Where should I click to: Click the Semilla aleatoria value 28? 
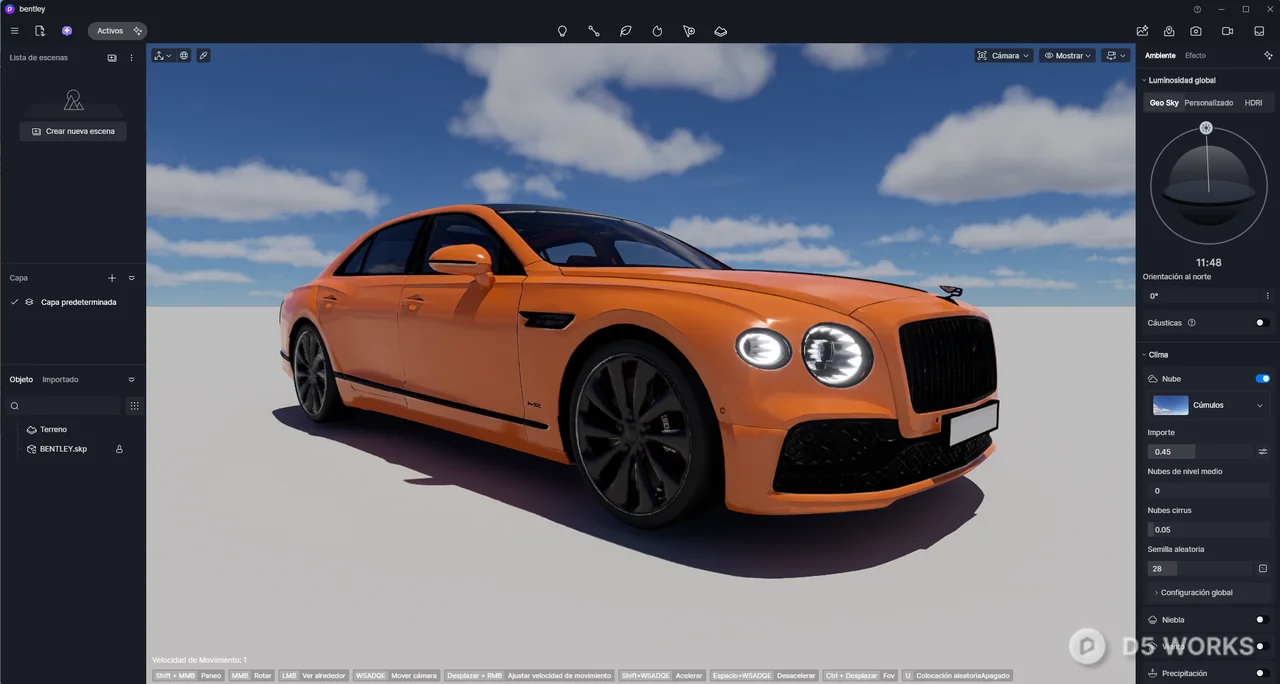point(1200,568)
